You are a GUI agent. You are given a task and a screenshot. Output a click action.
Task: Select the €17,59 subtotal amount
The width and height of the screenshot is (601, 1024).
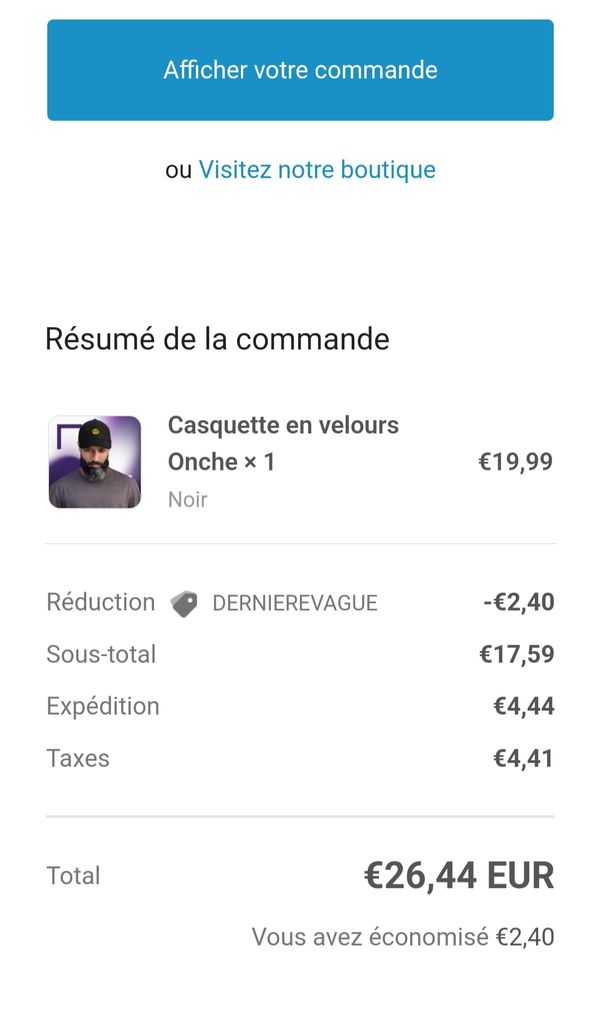coord(516,654)
